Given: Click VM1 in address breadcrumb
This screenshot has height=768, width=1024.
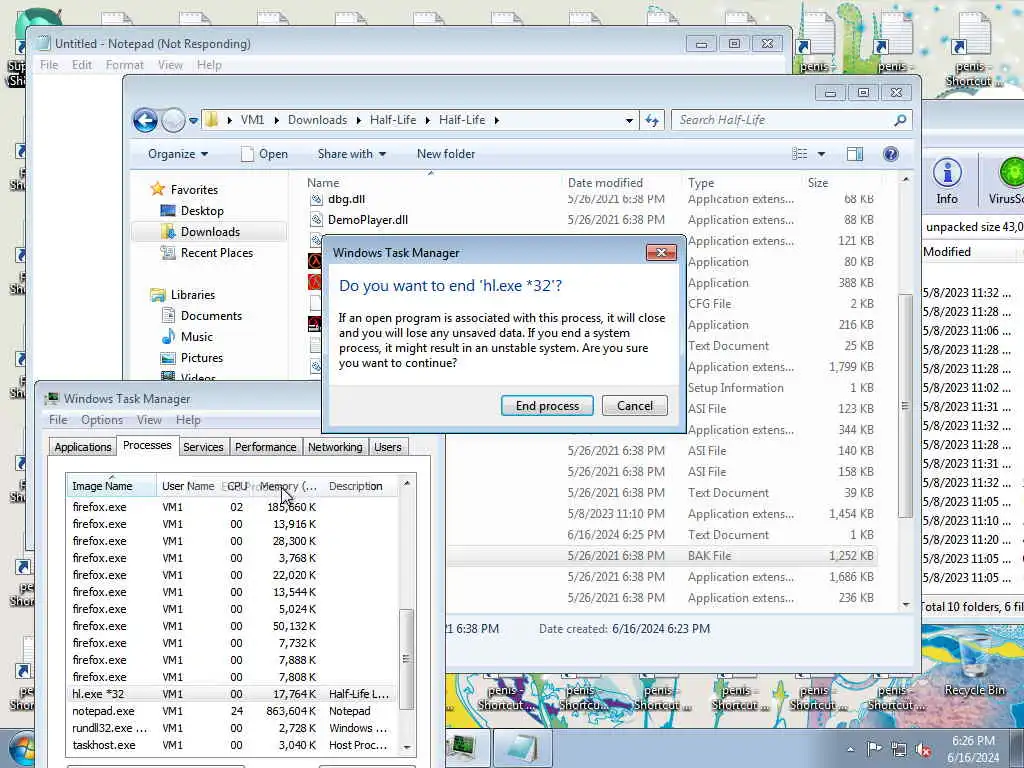Looking at the screenshot, I should pyautogui.click(x=252, y=120).
